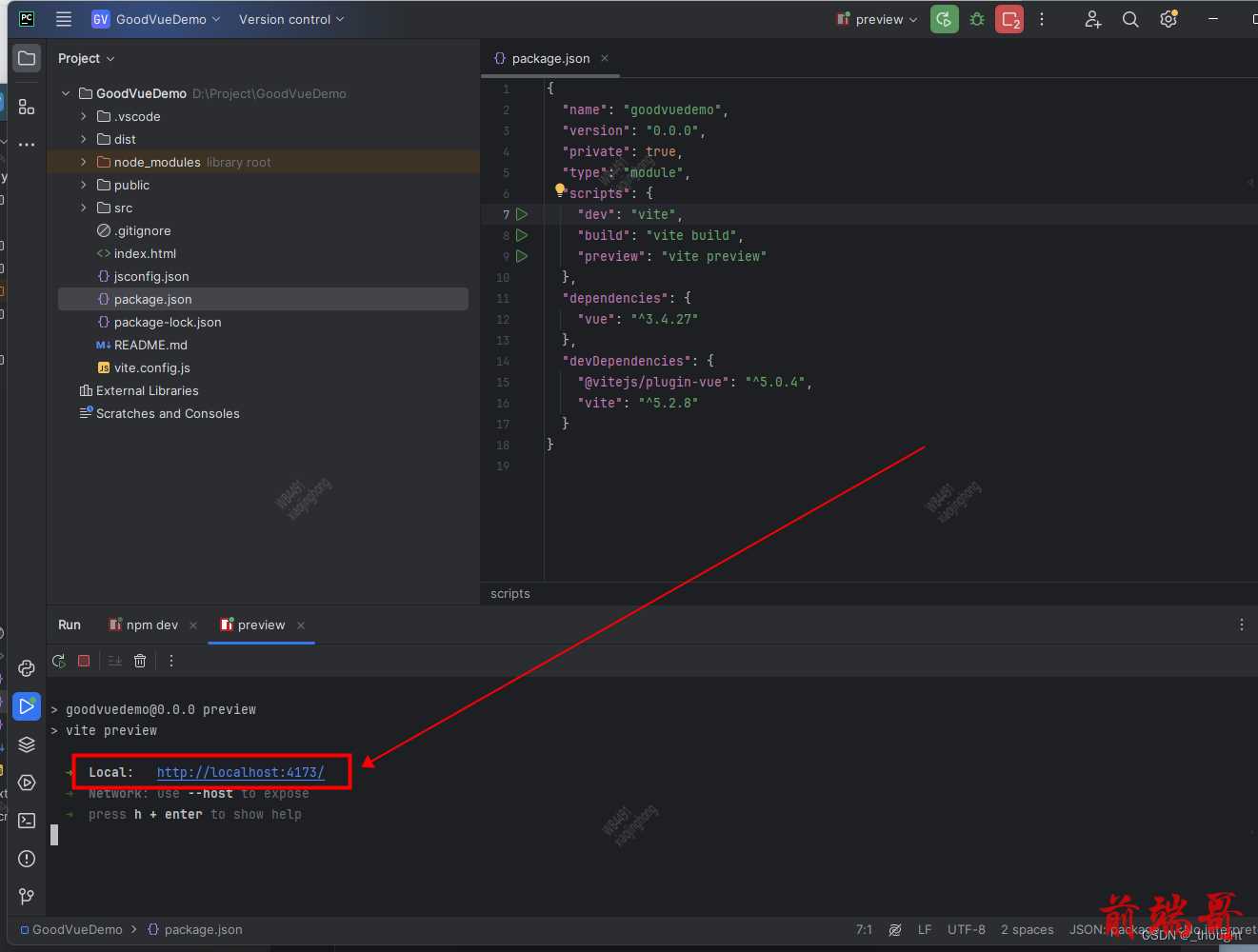1258x952 pixels.
Task: Toggle read-only status icon in status bar
Action: (x=895, y=930)
